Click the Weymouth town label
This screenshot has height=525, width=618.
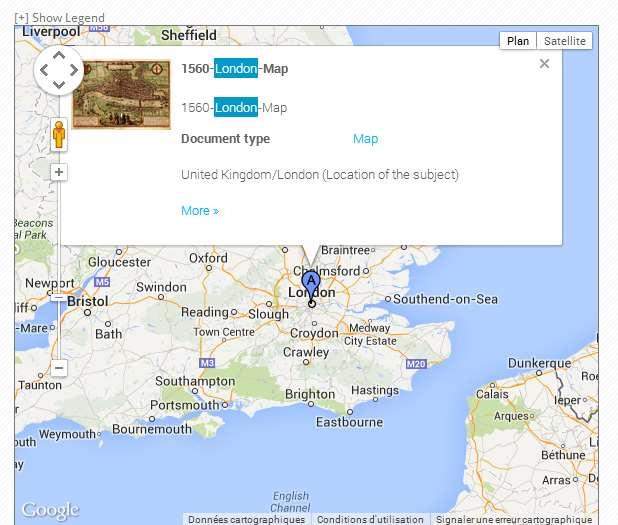67,434
